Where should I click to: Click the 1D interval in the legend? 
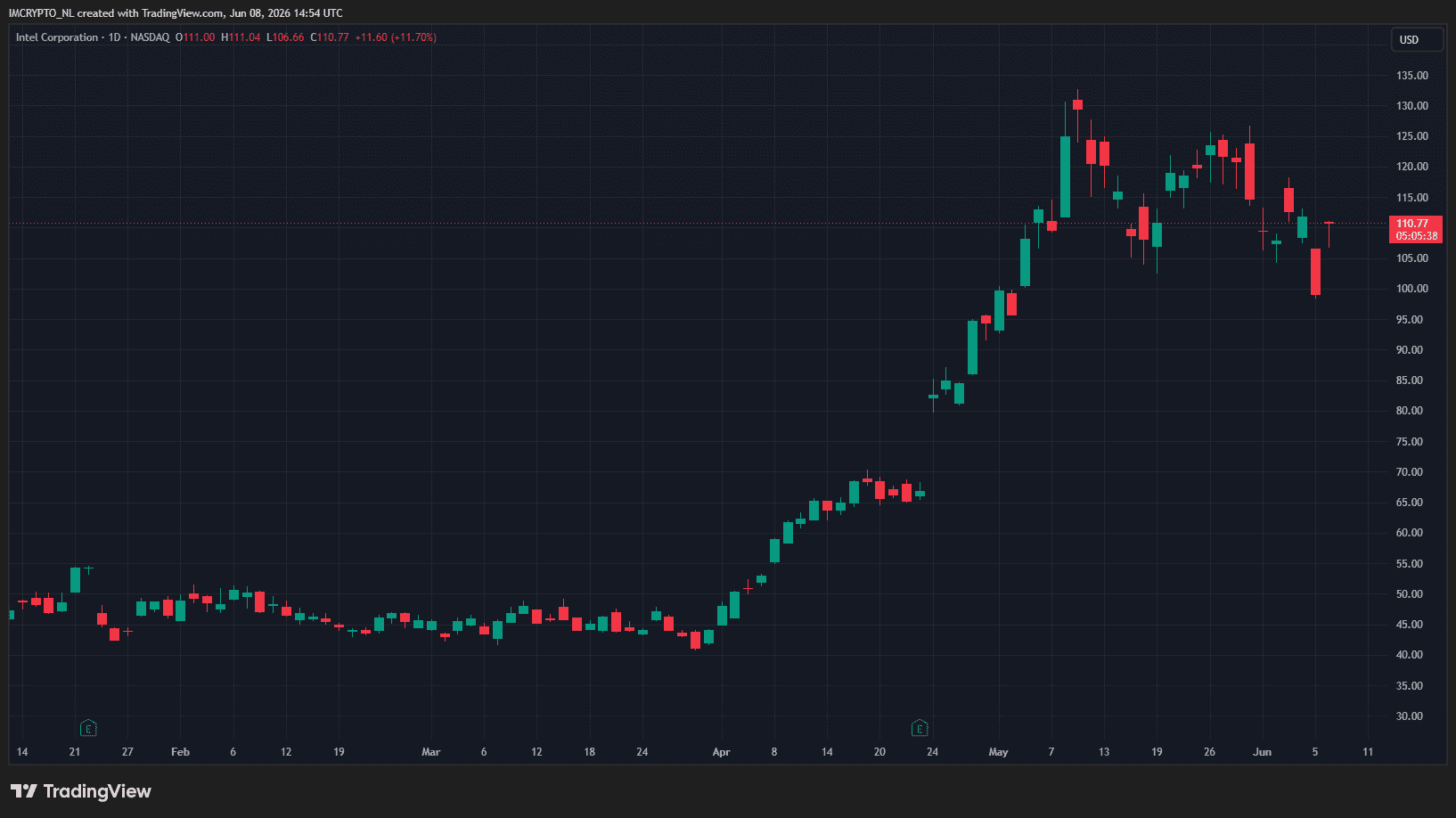[x=114, y=37]
